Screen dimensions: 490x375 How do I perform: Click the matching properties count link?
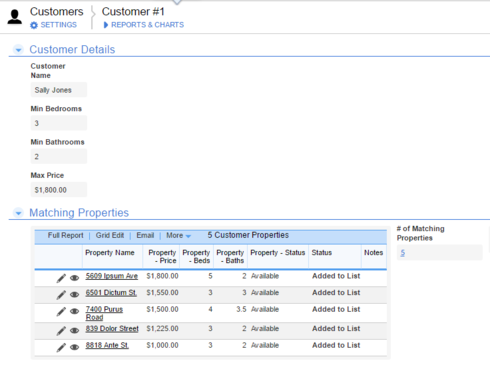(402, 253)
